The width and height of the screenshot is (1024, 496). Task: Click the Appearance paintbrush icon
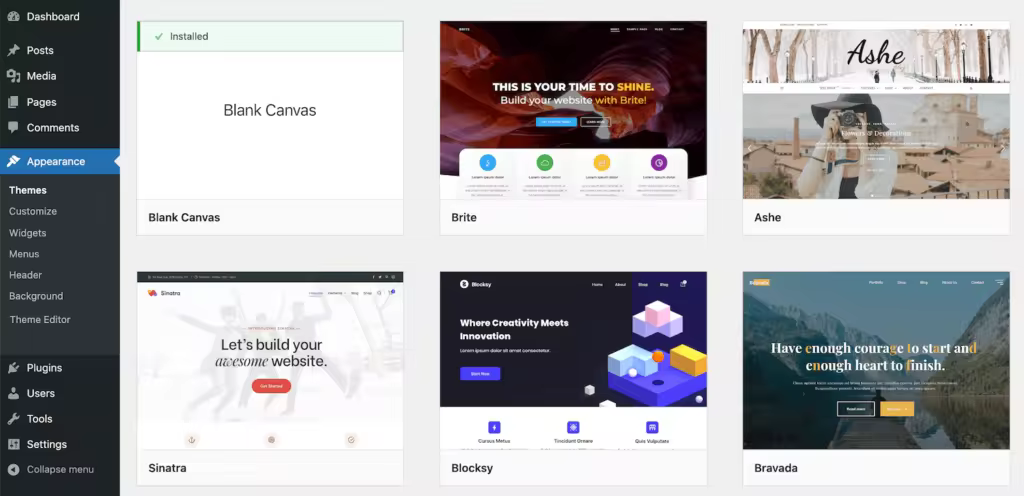[13, 161]
